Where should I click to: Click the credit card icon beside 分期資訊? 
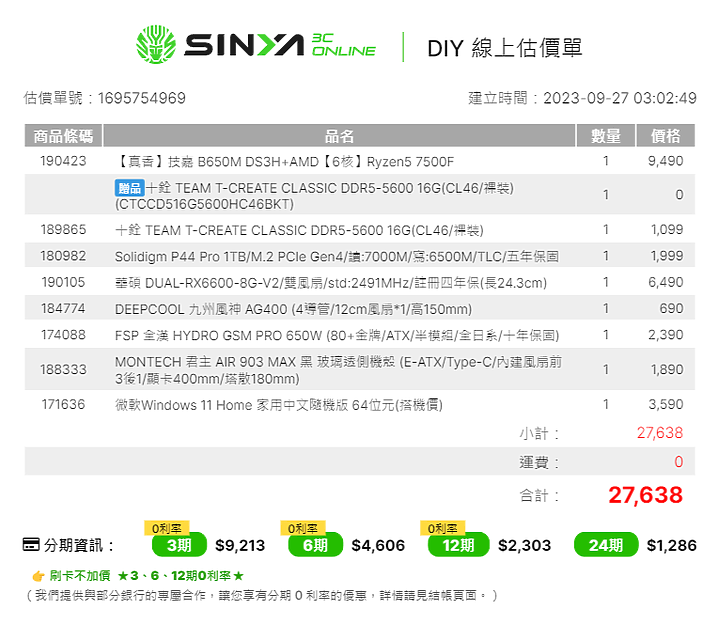click(31, 545)
